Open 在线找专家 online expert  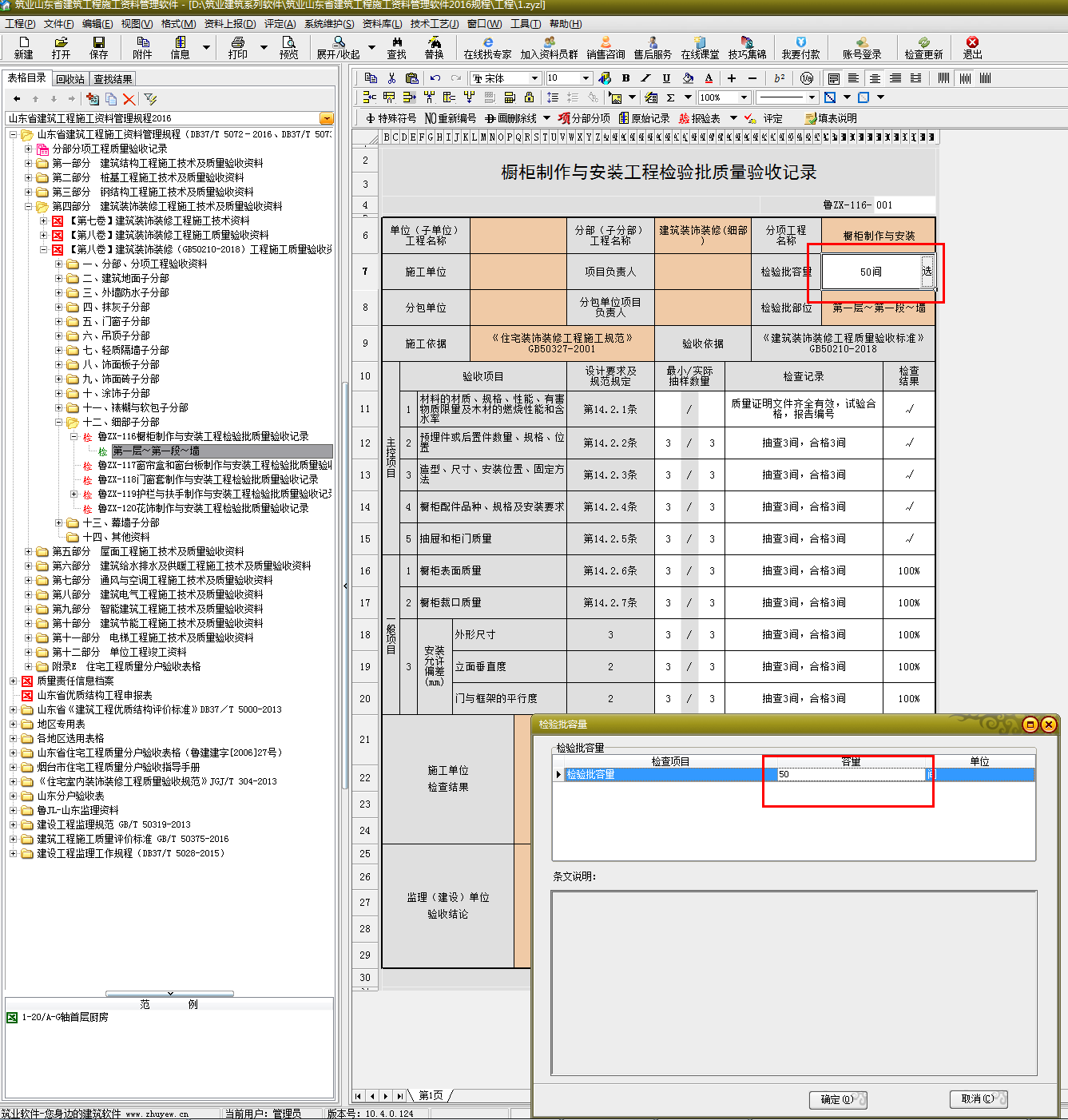[x=487, y=47]
